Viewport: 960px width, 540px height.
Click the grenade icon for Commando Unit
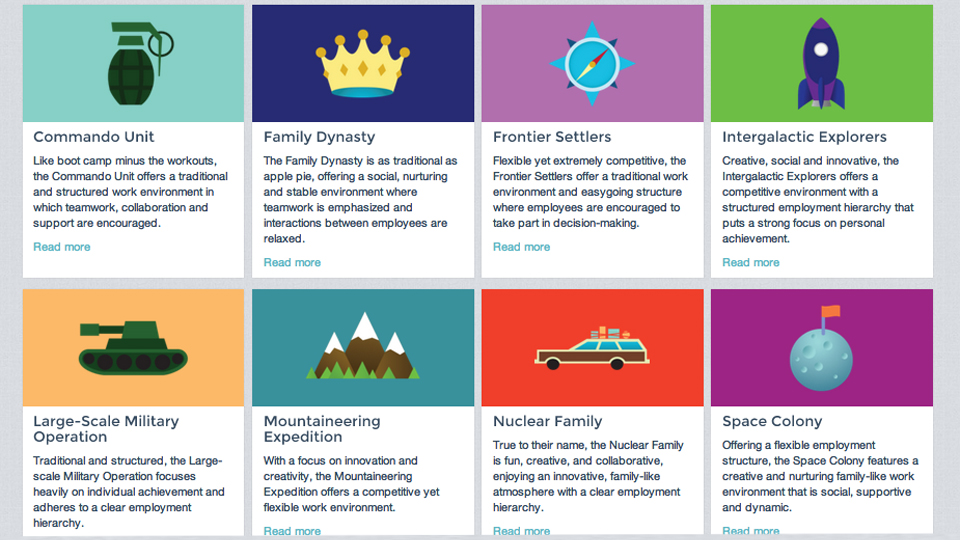(133, 64)
